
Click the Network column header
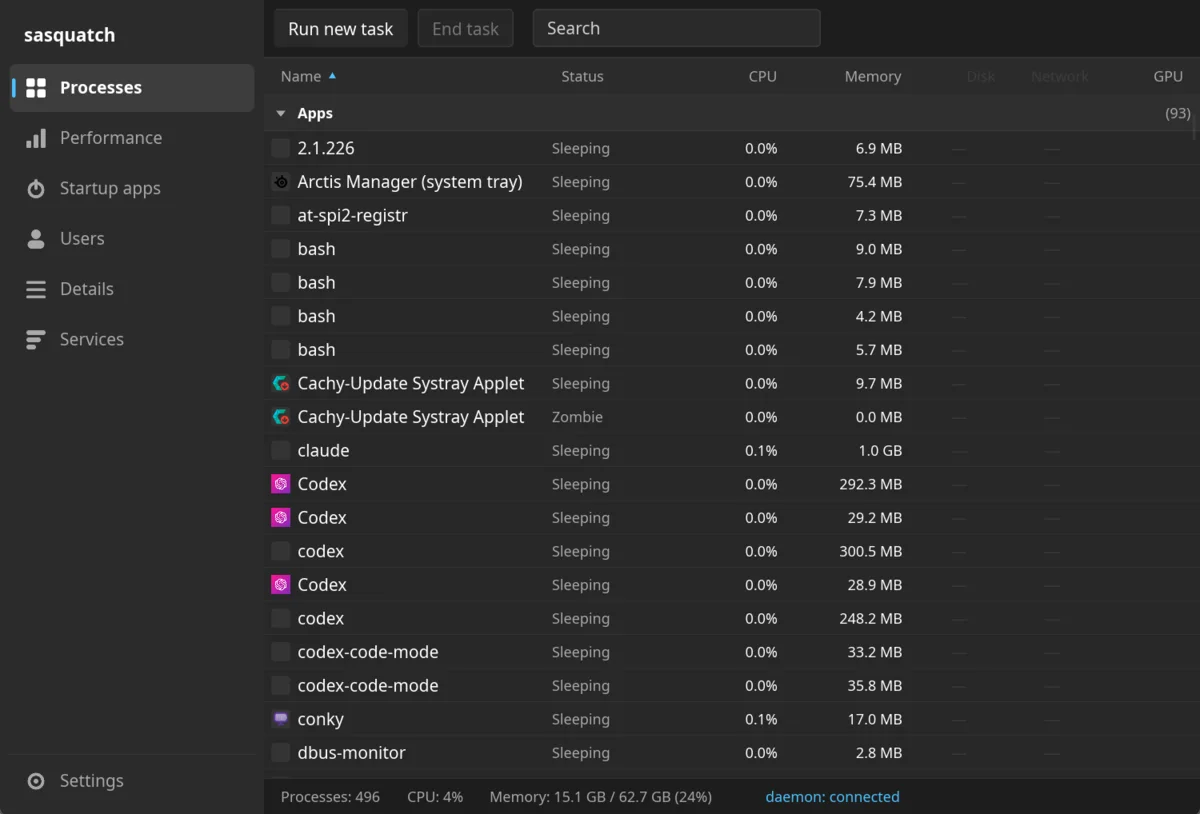click(x=1059, y=76)
